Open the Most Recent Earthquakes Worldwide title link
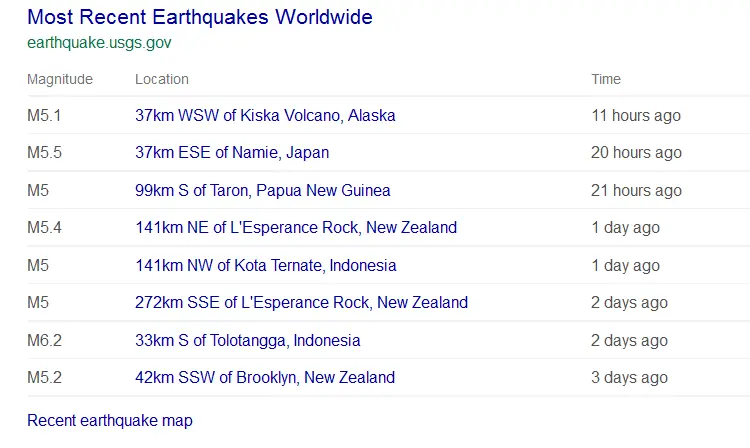Screen dimensions: 750x448 coord(200,17)
